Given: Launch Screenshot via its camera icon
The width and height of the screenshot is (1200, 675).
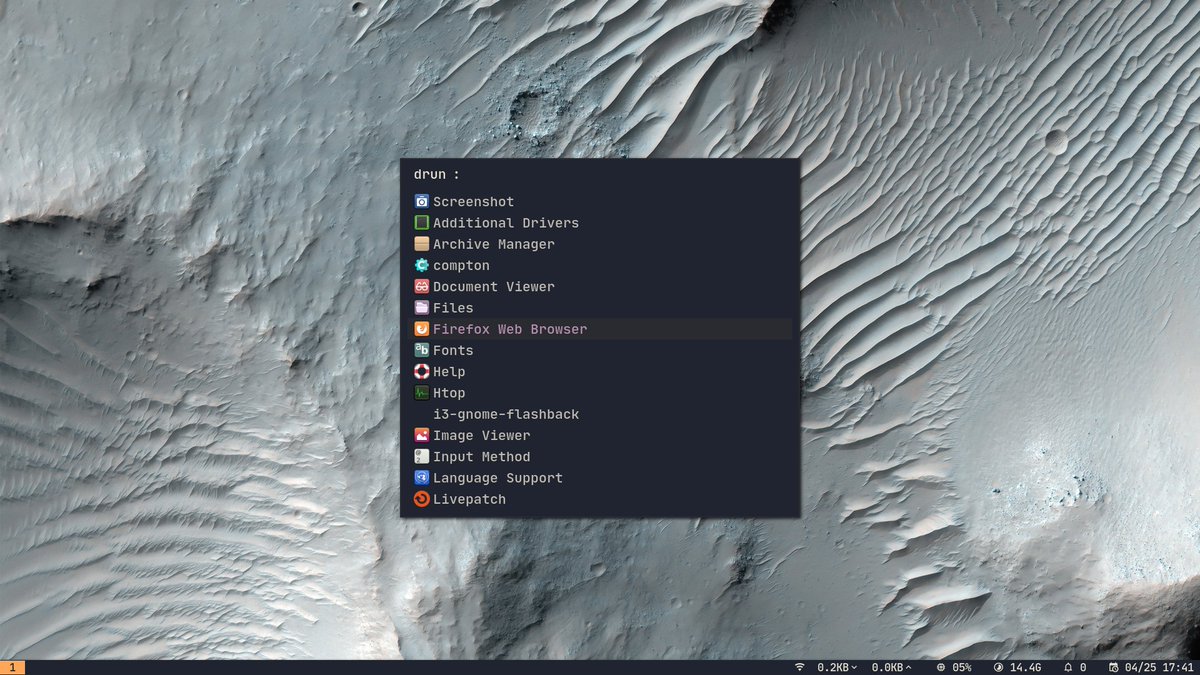Looking at the screenshot, I should (x=421, y=201).
